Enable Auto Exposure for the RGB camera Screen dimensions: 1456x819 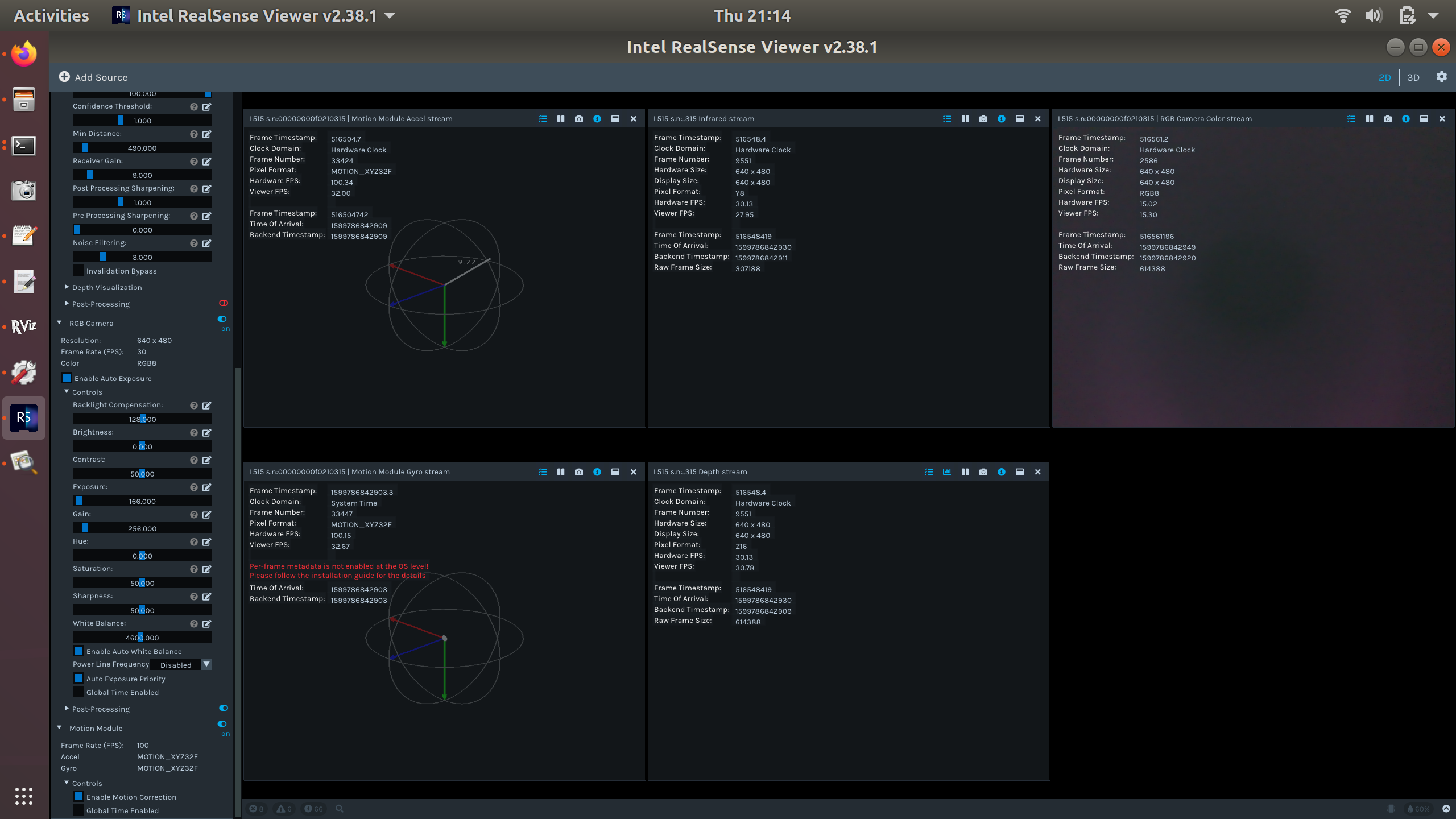[x=67, y=378]
